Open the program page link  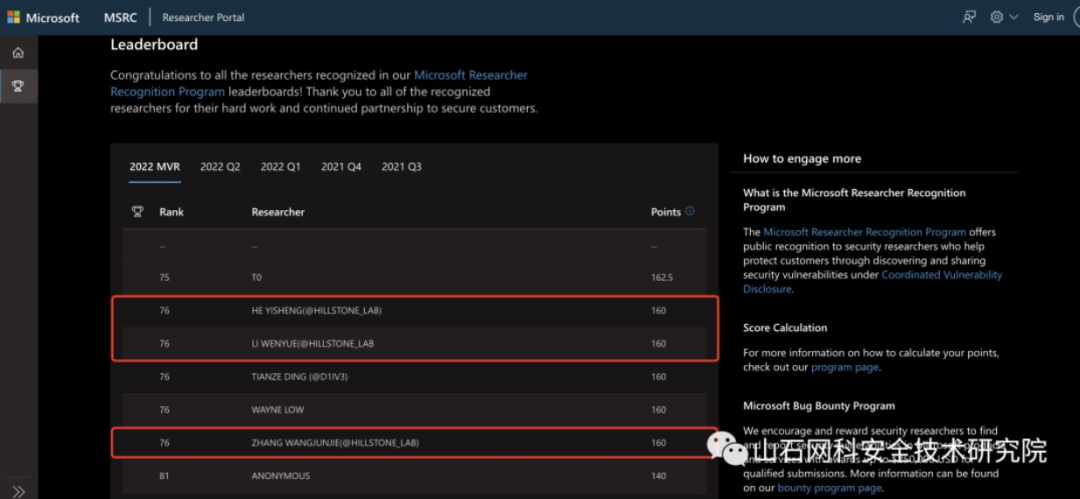(x=844, y=367)
